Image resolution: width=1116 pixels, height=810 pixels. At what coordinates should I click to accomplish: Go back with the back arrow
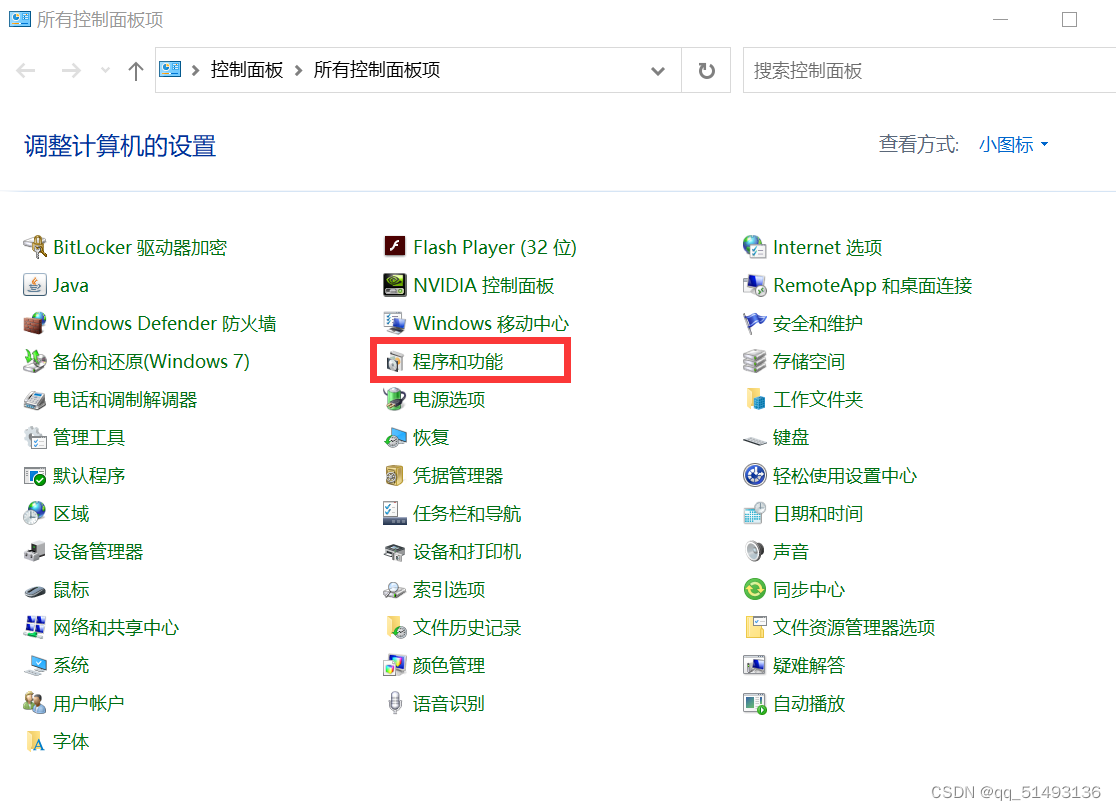pos(26,70)
